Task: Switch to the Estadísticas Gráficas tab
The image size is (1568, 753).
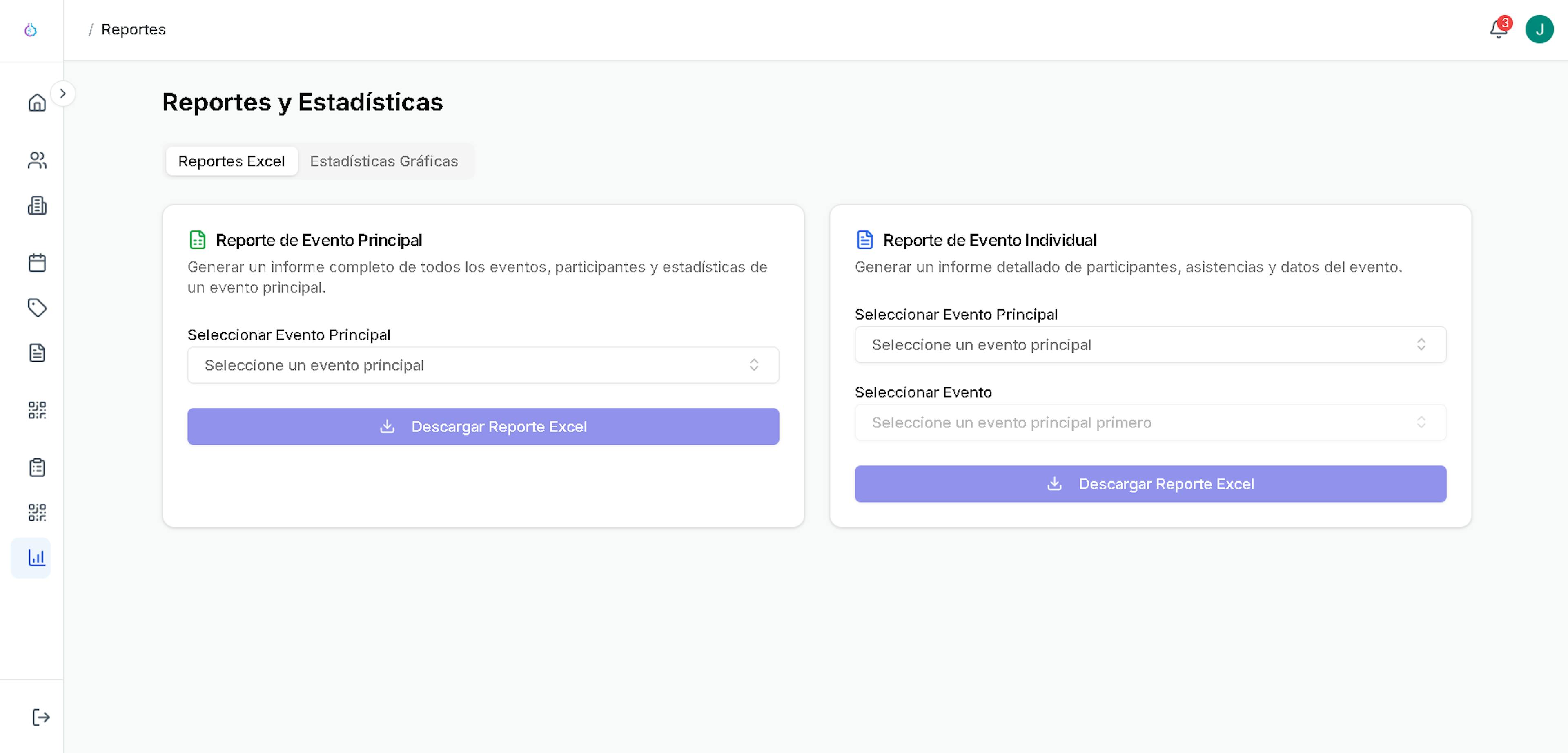Action: [383, 161]
